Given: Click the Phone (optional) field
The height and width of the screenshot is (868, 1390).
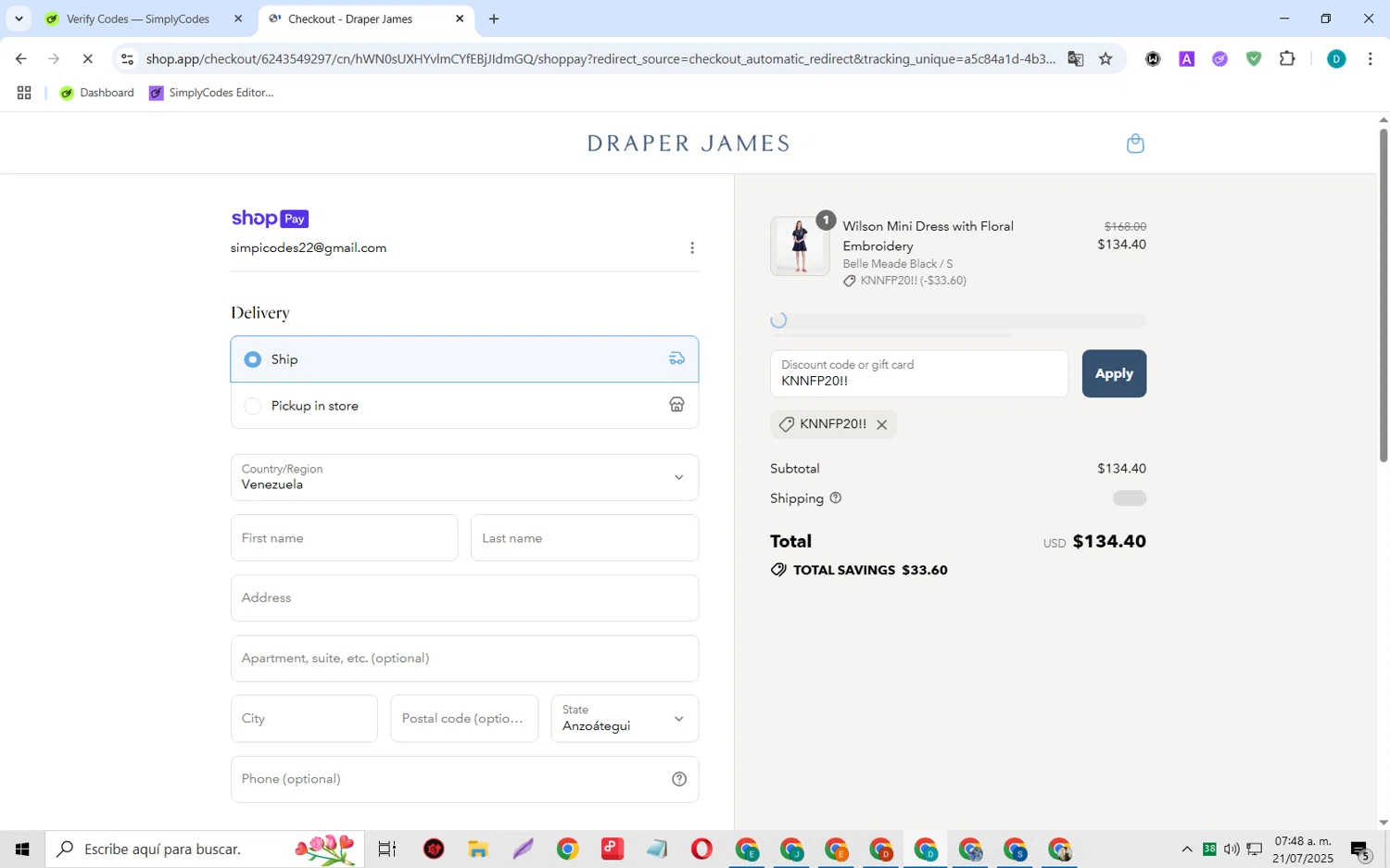Looking at the screenshot, I should tap(464, 779).
